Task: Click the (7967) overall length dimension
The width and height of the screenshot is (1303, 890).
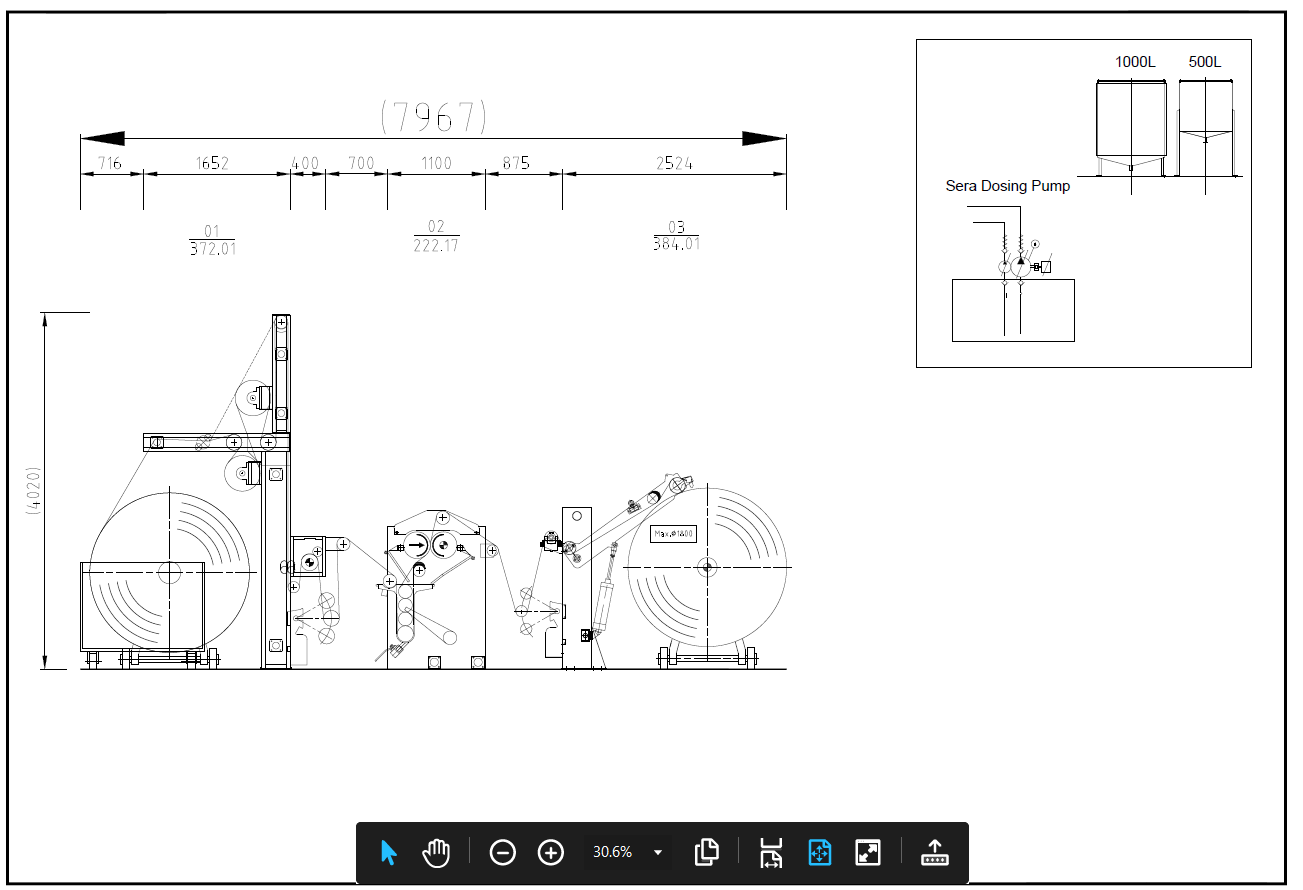Action: click(x=434, y=117)
